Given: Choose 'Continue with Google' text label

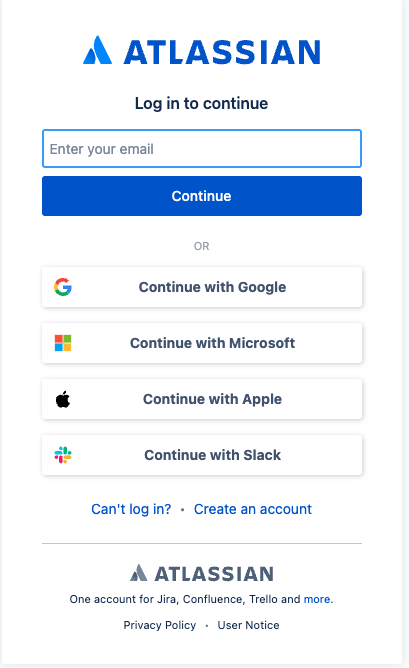Looking at the screenshot, I should pos(212,287).
